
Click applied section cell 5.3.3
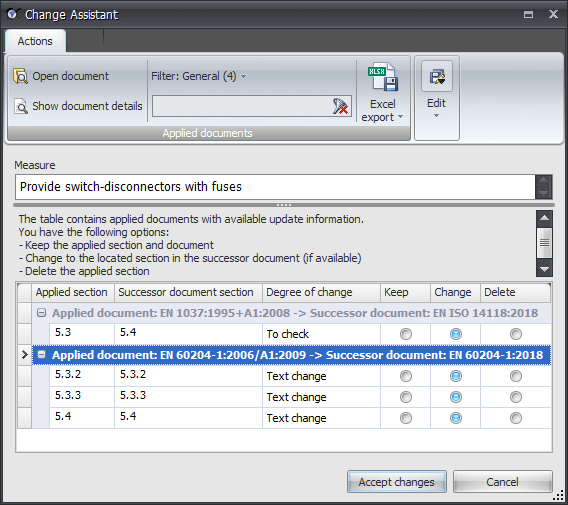[82, 397]
